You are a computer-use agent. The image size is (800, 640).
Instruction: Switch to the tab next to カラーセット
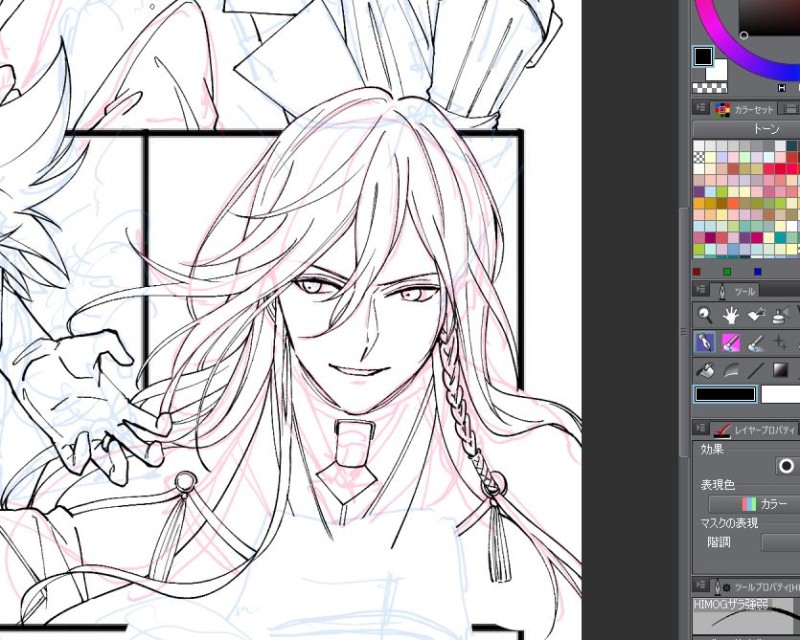[x=789, y=109]
